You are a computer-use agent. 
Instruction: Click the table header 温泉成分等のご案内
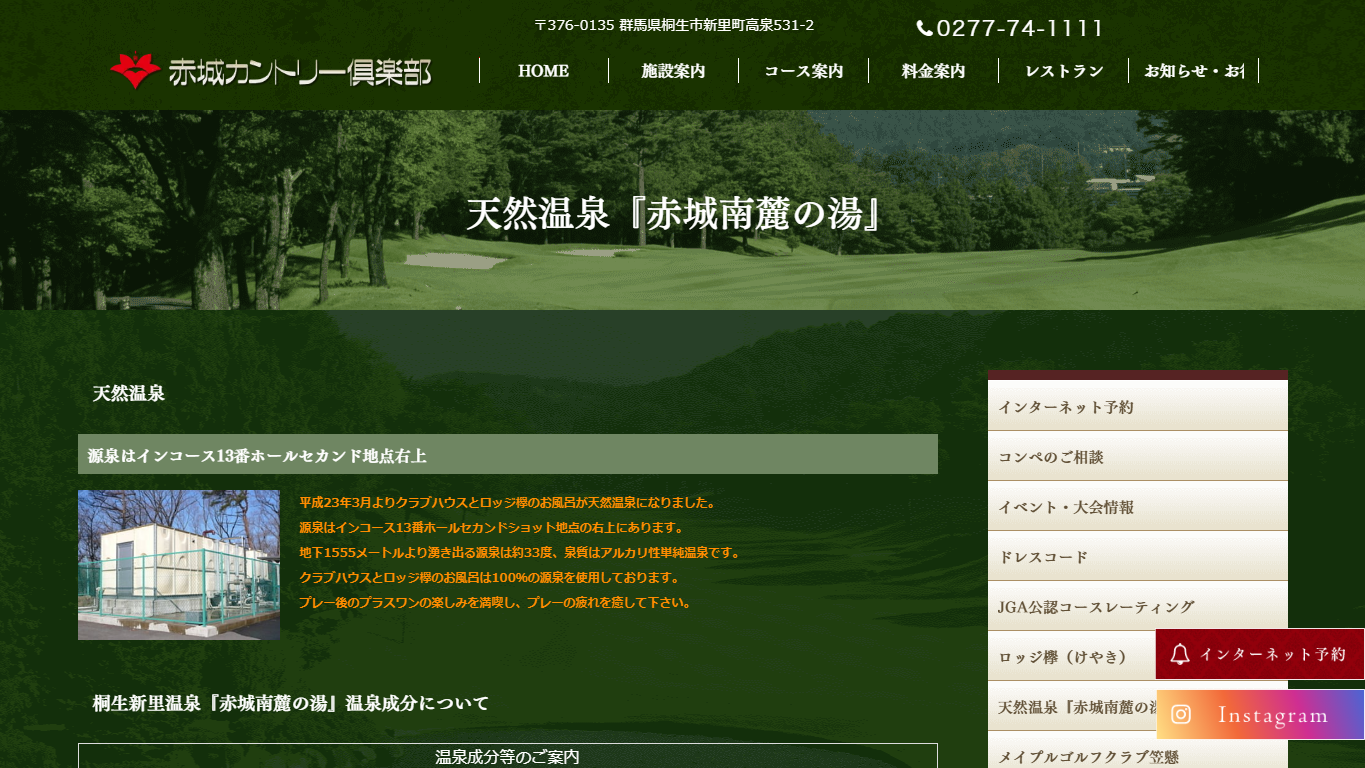[x=508, y=756]
